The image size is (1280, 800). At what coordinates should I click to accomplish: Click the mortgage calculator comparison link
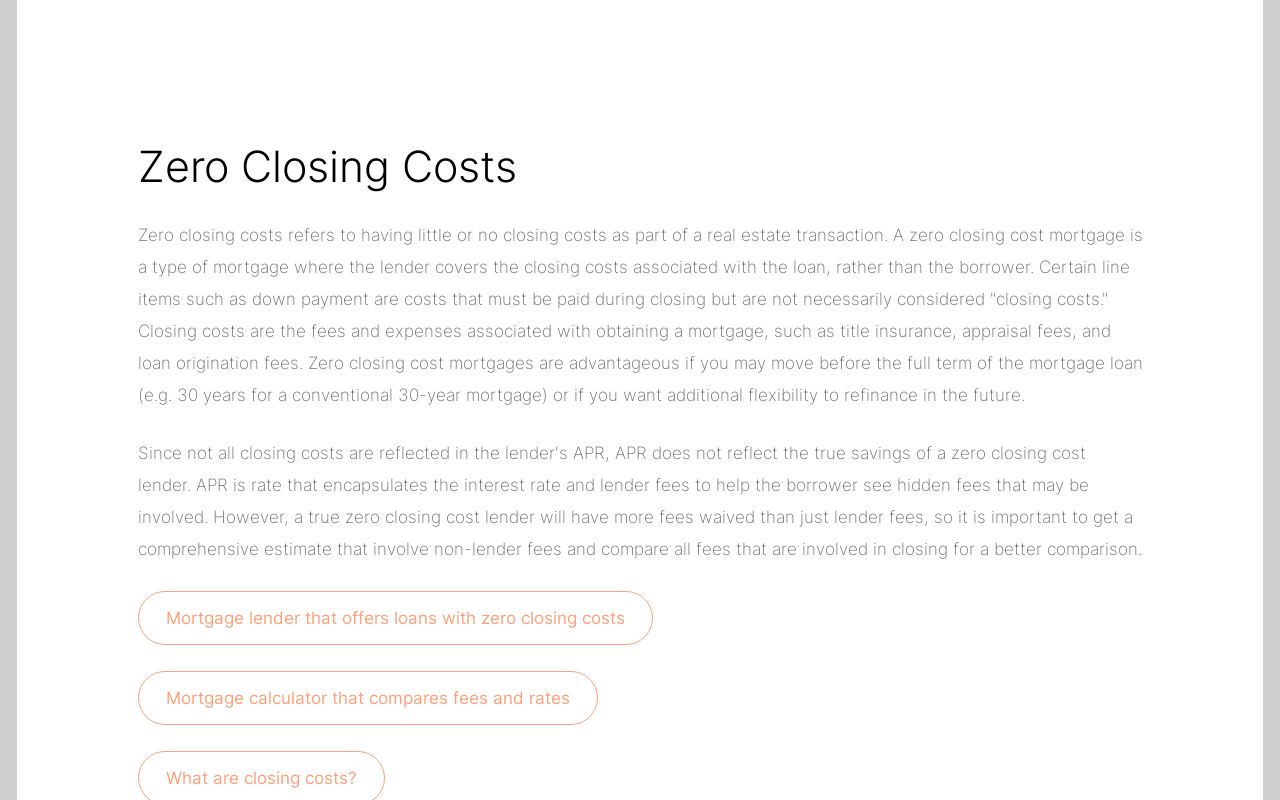coord(368,698)
